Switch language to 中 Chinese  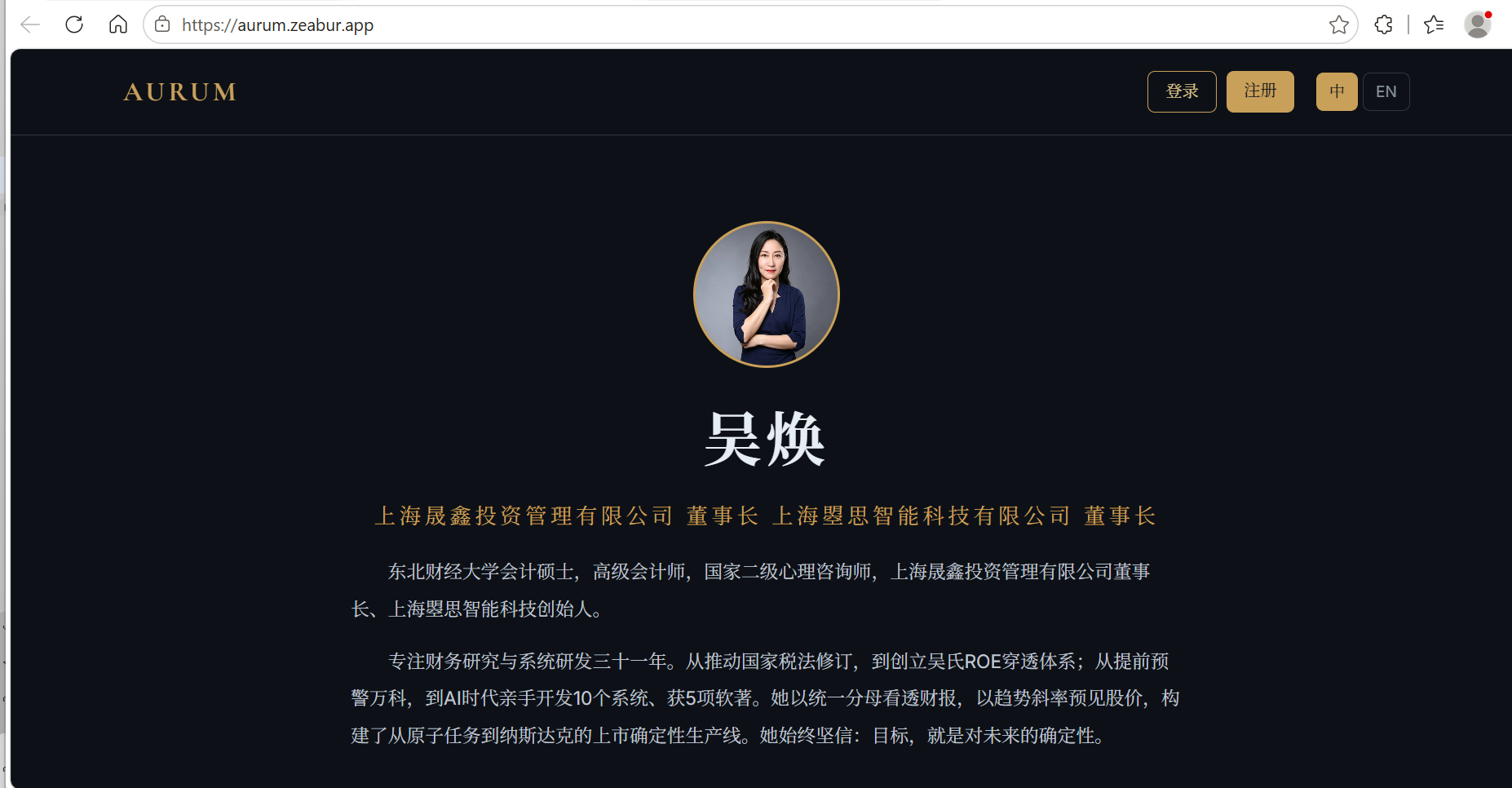1337,91
